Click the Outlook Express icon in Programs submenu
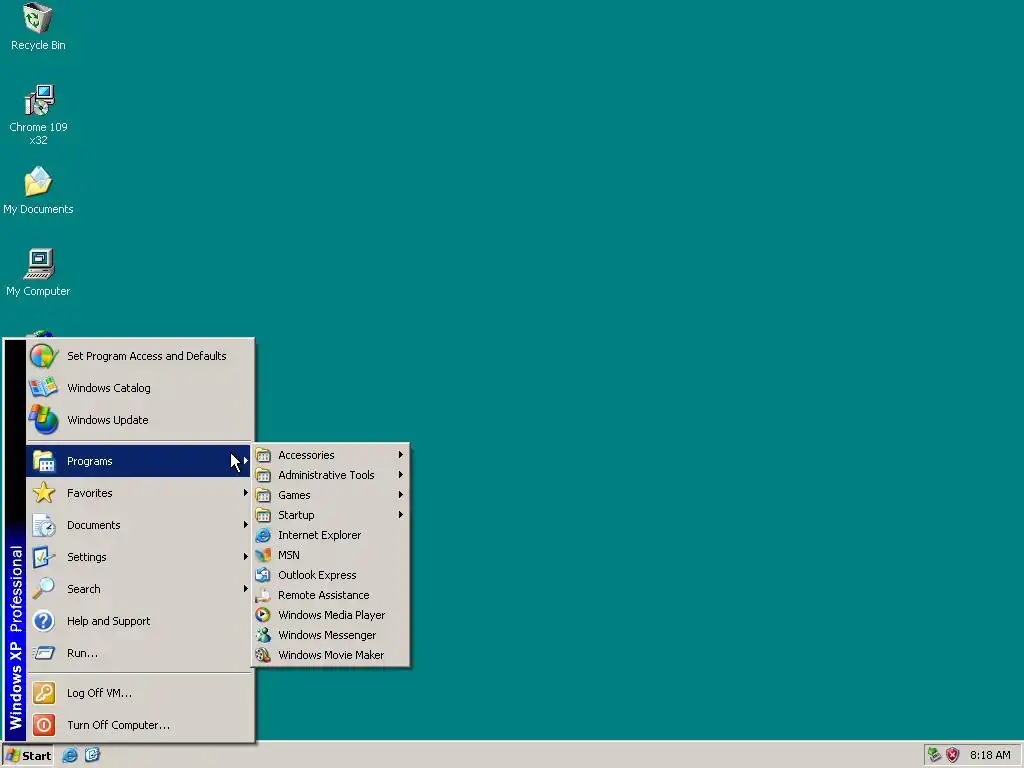Screen dimensions: 1024x768 point(263,575)
